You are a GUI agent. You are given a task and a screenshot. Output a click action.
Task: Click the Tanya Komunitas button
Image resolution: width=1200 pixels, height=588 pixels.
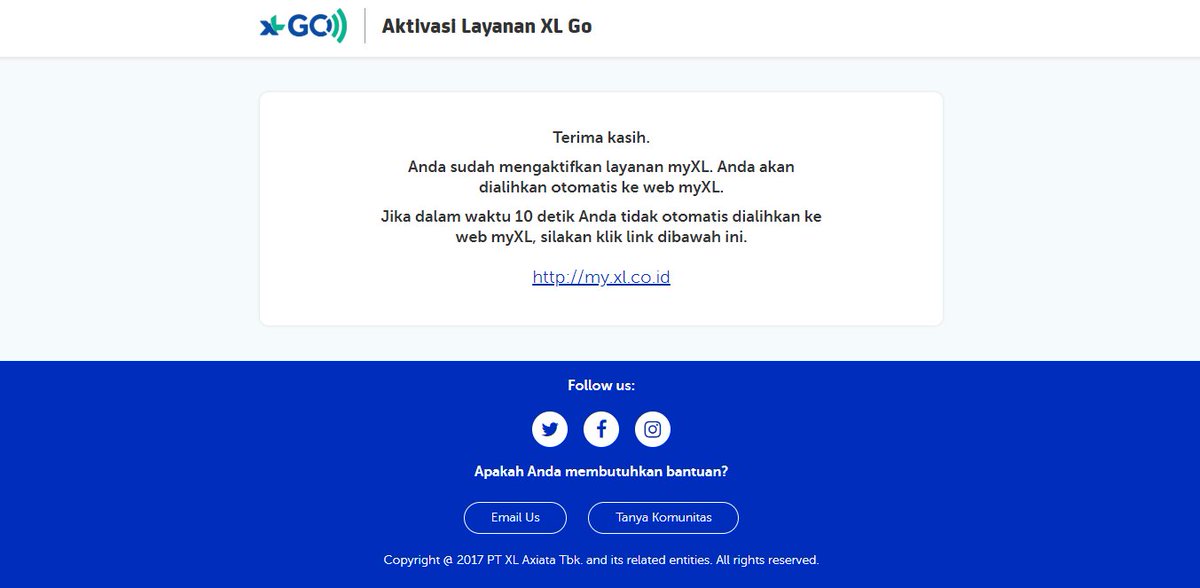click(x=663, y=518)
